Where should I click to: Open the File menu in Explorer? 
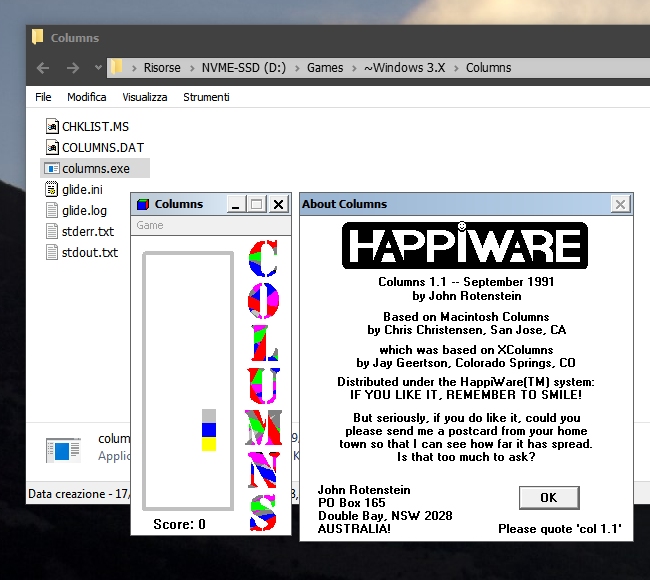[43, 97]
